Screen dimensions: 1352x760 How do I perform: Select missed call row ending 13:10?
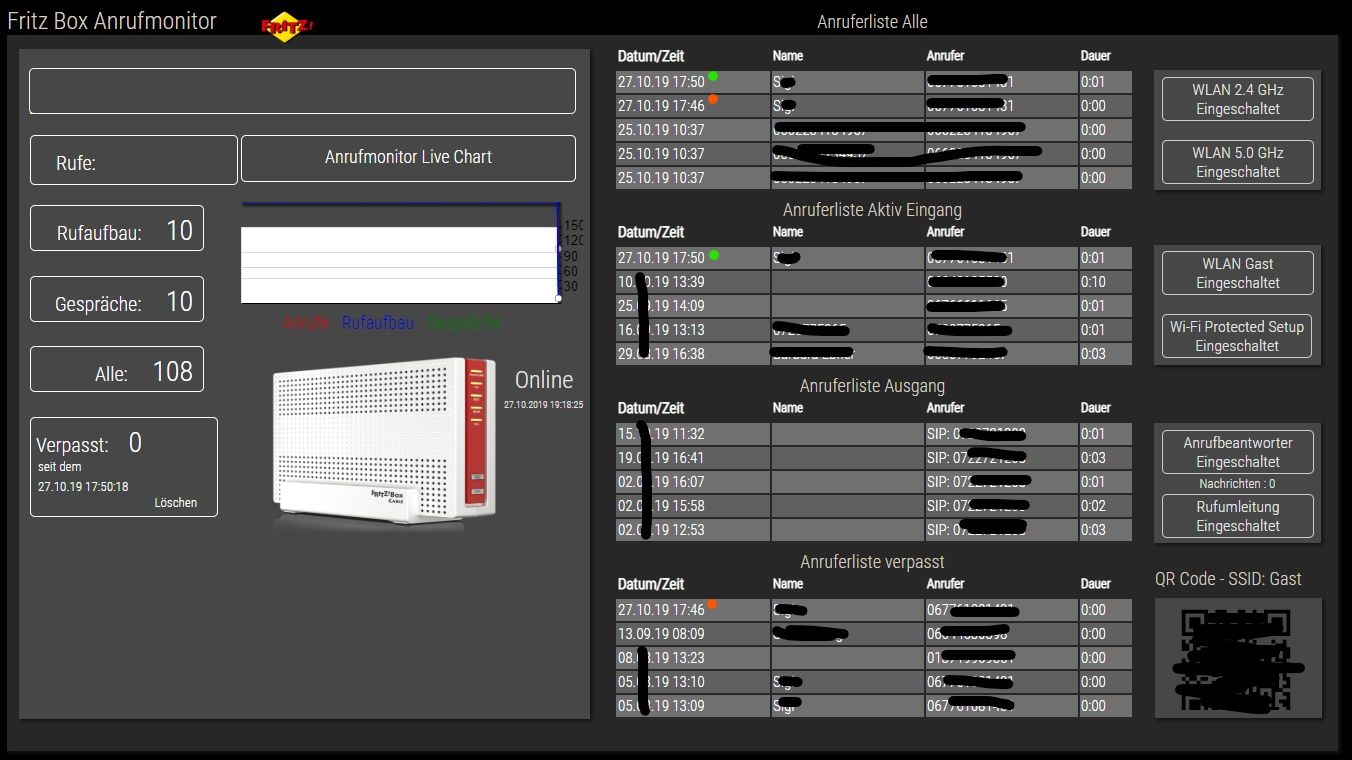point(874,682)
